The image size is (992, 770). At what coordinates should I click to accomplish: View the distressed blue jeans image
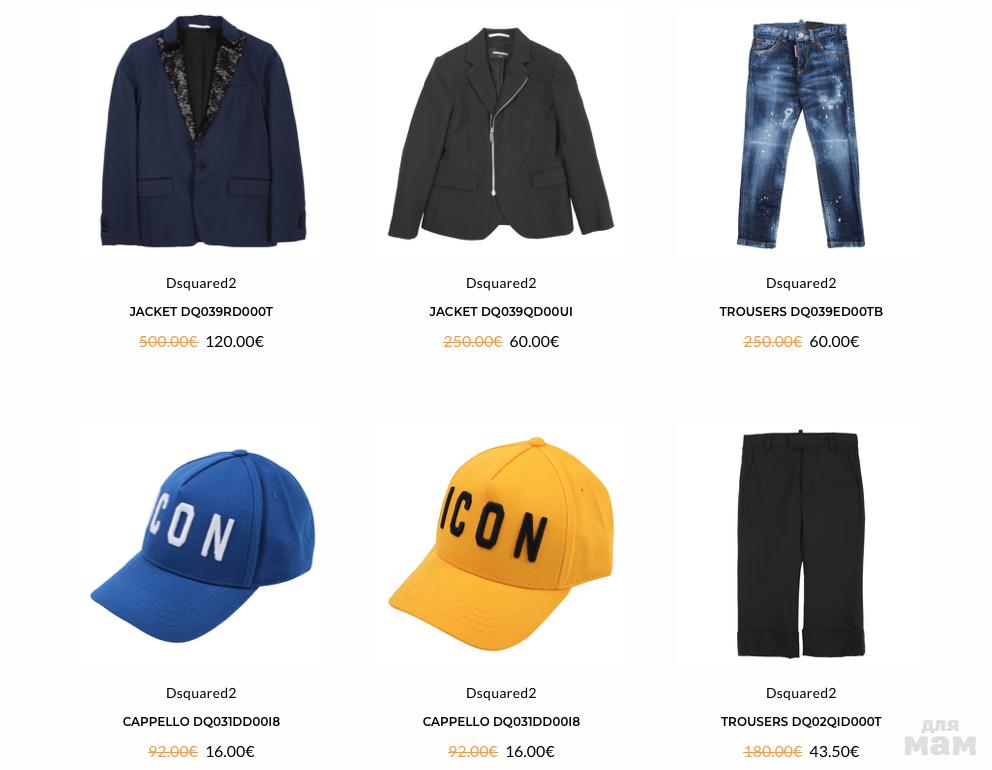[x=801, y=135]
